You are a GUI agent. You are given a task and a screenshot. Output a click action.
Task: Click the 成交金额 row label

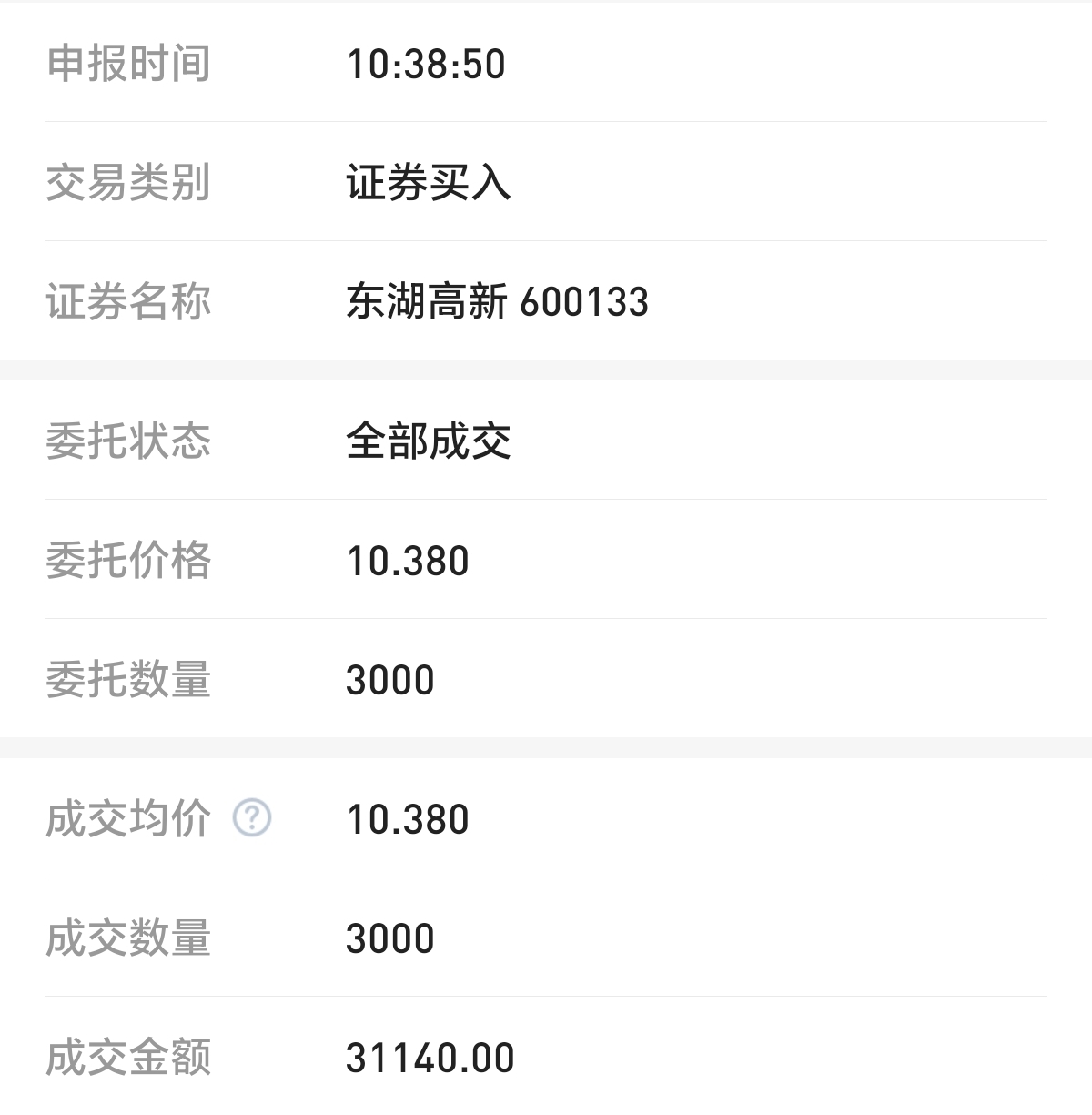click(128, 1058)
